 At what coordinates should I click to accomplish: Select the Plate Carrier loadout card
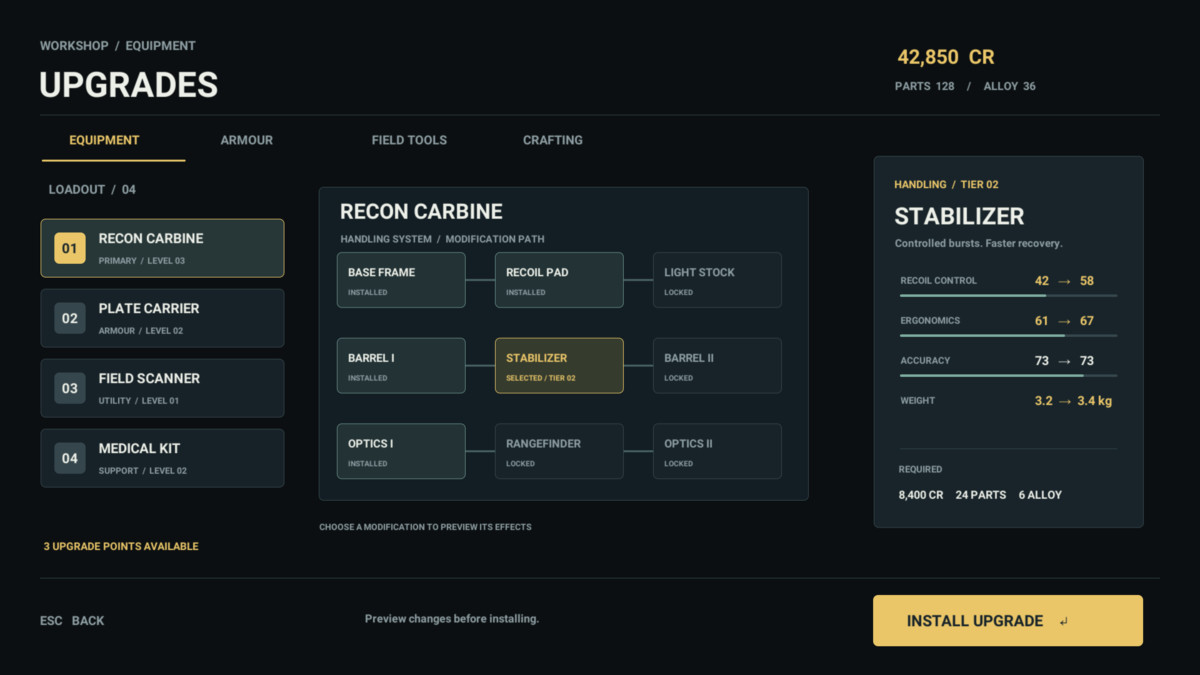pyautogui.click(x=162, y=318)
